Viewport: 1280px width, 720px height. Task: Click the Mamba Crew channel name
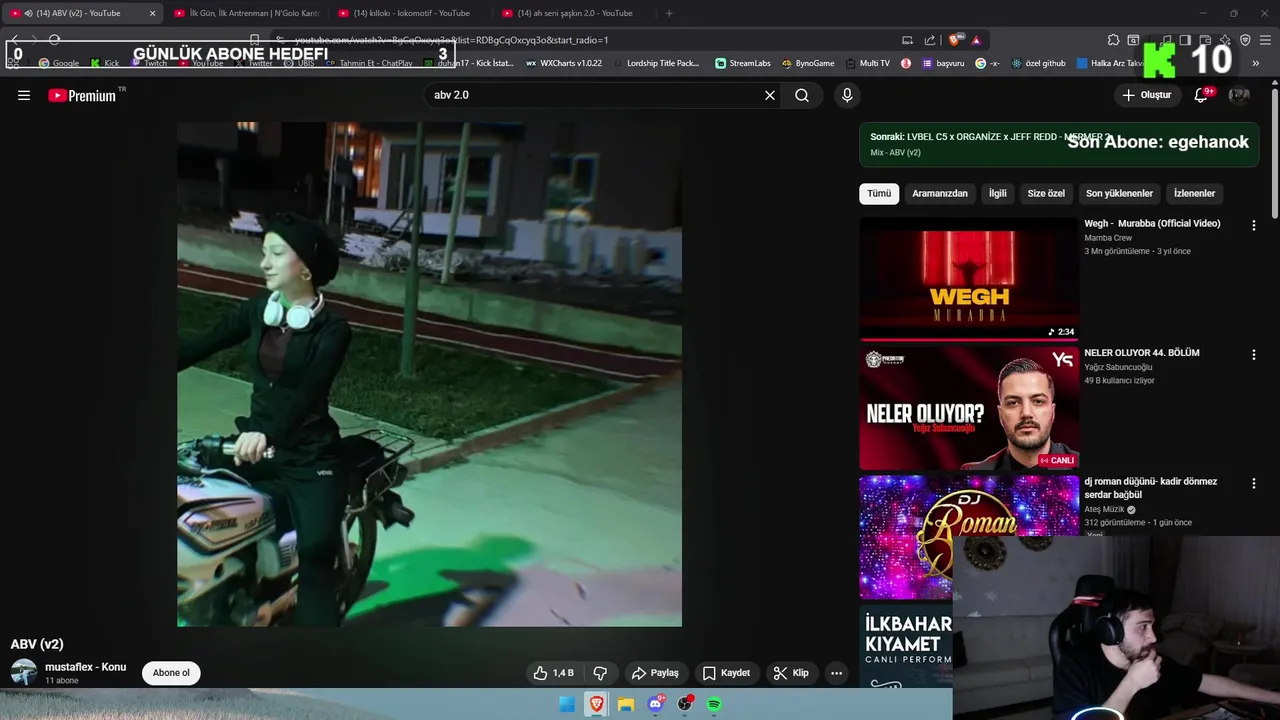[1108, 238]
